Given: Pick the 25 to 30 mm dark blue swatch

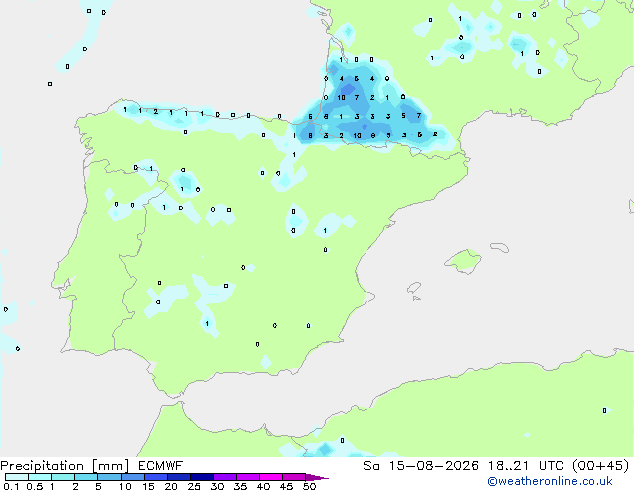Looking at the screenshot, I should pos(201,477).
